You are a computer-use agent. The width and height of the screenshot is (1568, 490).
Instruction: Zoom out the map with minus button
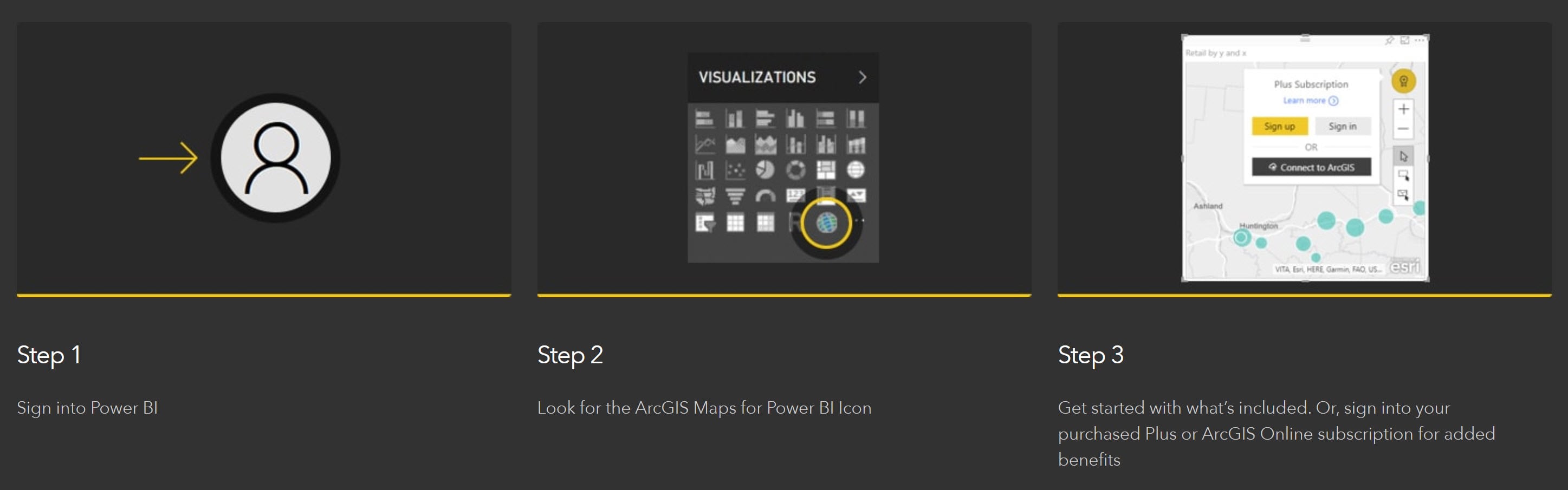point(1403,129)
